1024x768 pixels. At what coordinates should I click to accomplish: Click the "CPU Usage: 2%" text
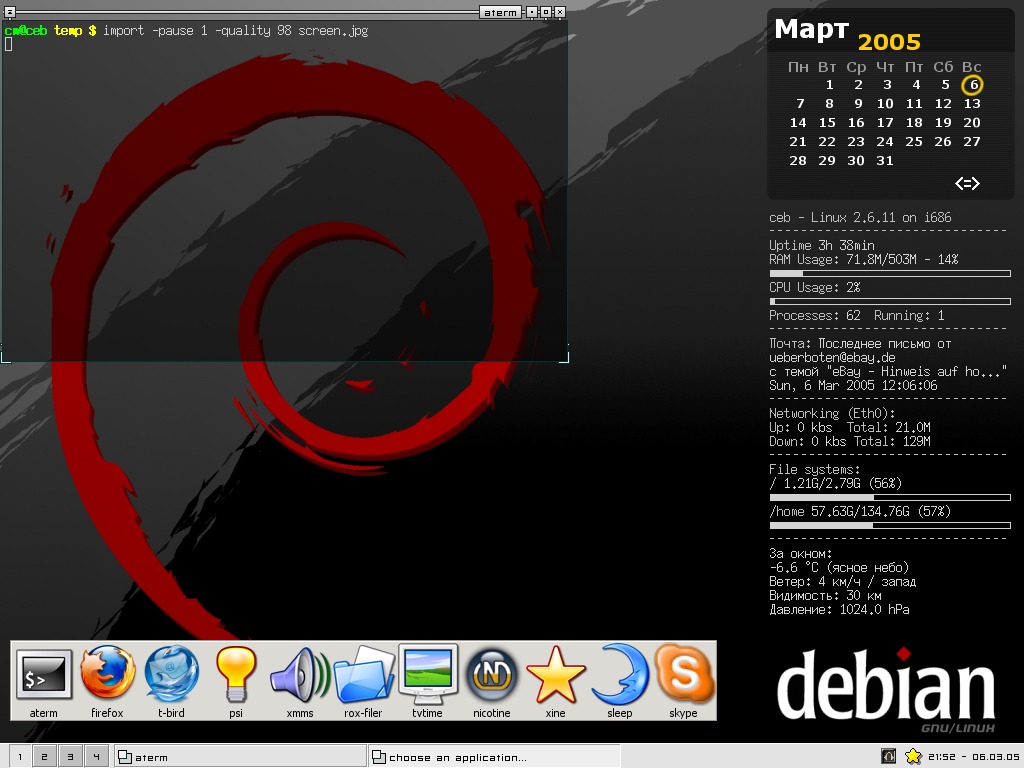pos(814,287)
